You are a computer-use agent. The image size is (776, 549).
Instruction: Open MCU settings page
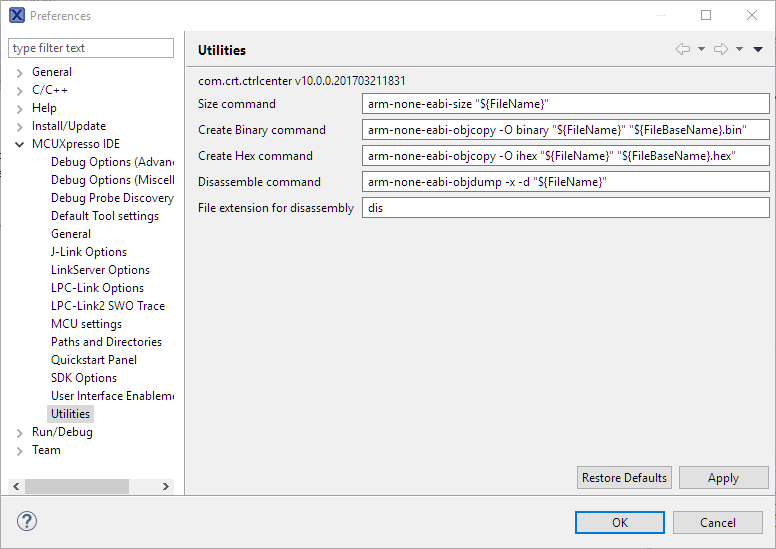pos(87,324)
